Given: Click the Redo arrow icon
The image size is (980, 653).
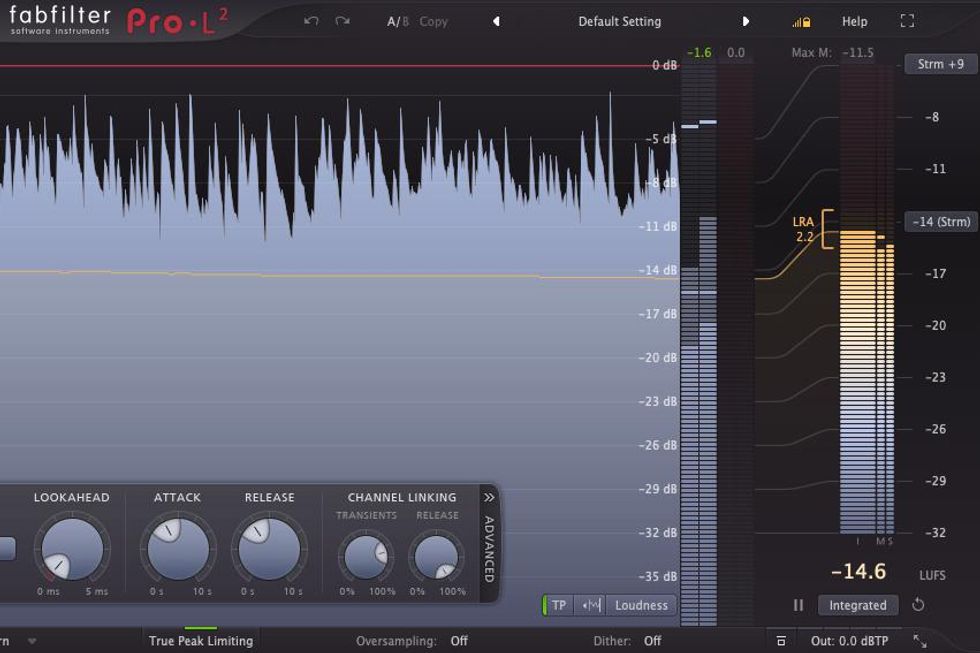Looking at the screenshot, I should tap(342, 21).
